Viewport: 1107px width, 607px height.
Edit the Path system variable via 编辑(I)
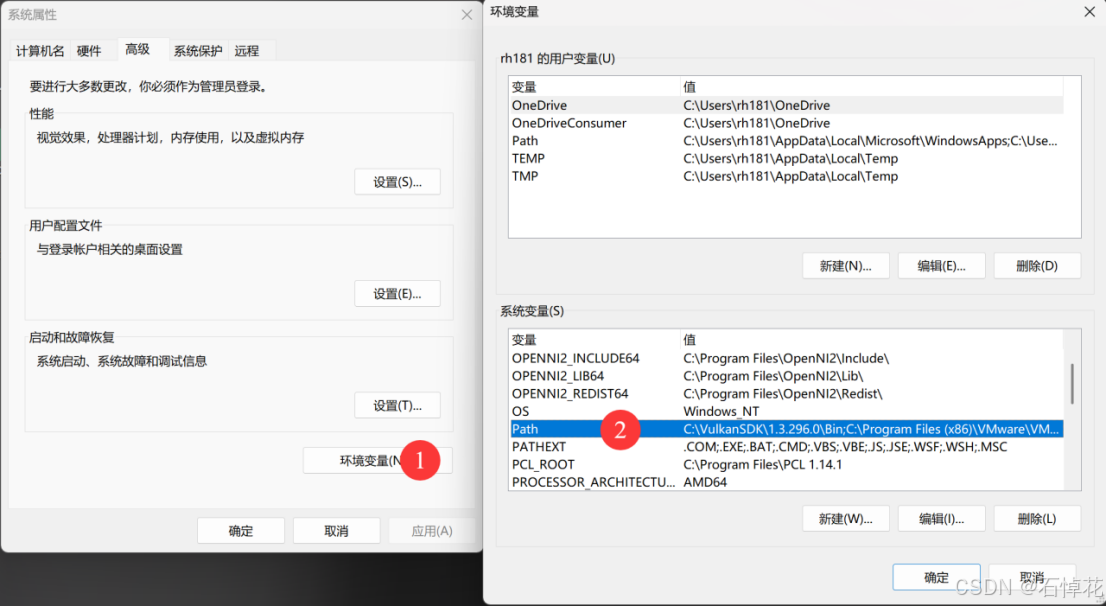(941, 518)
